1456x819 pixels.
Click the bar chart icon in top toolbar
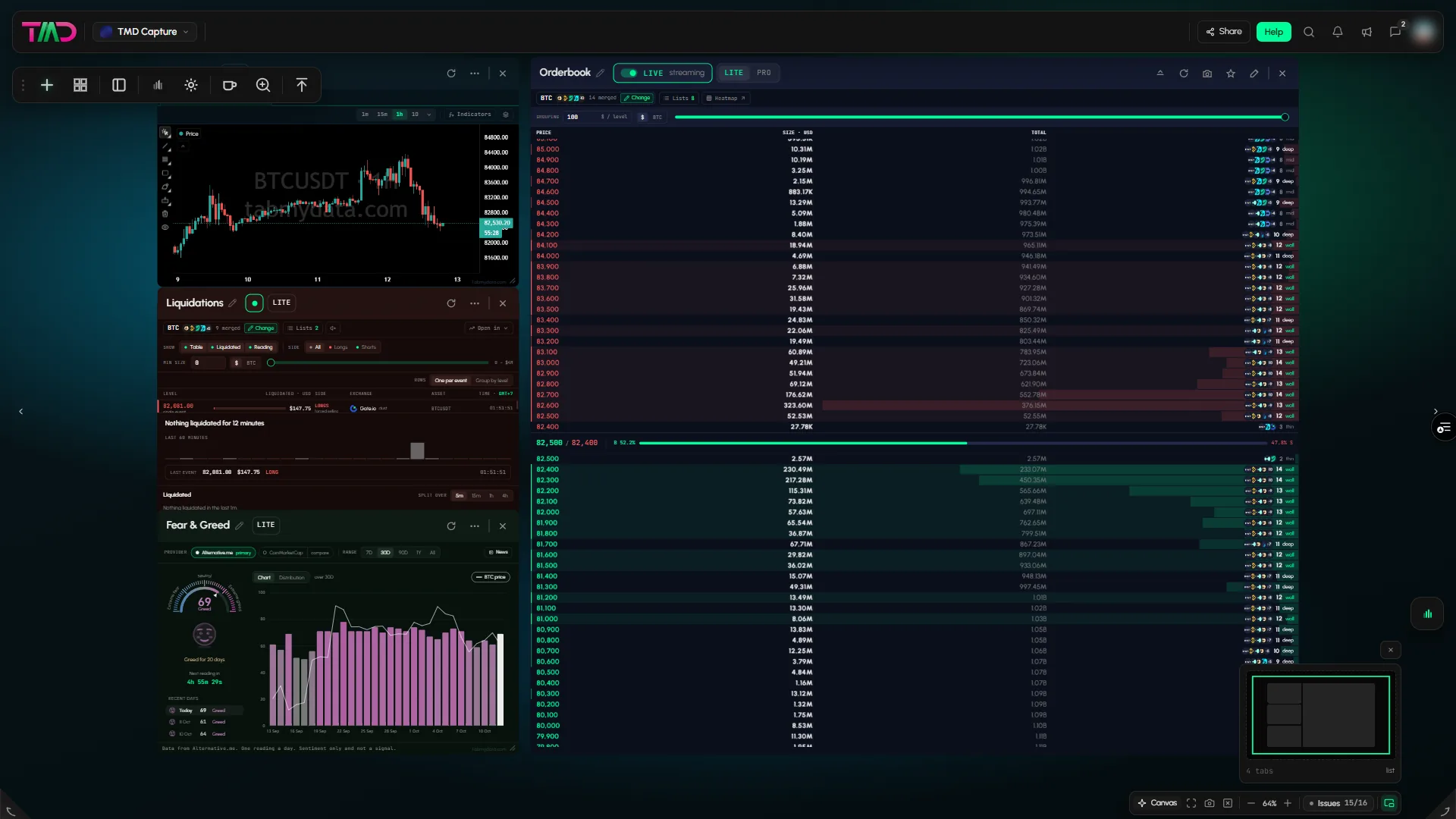pos(158,85)
